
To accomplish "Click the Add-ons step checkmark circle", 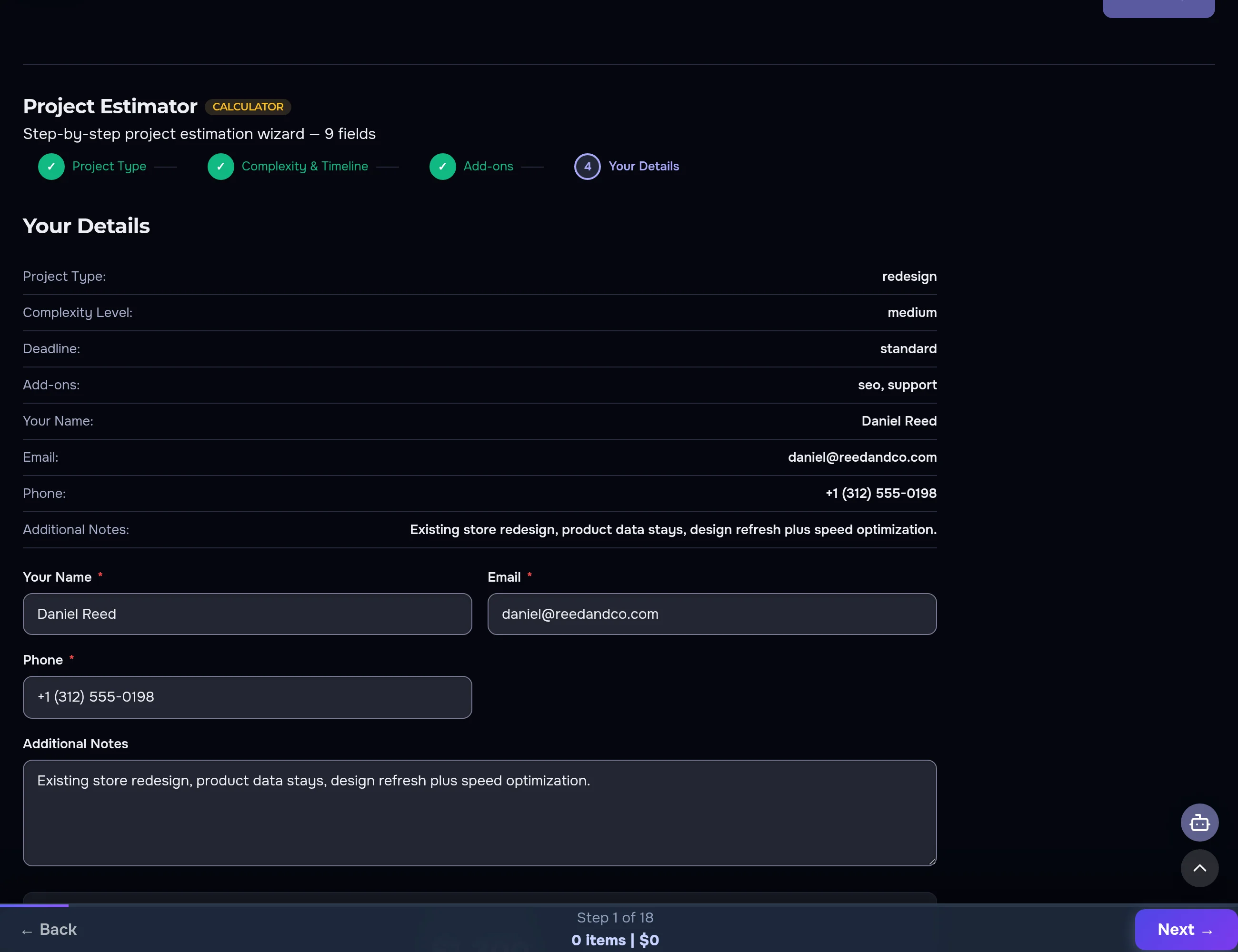I will [x=443, y=167].
